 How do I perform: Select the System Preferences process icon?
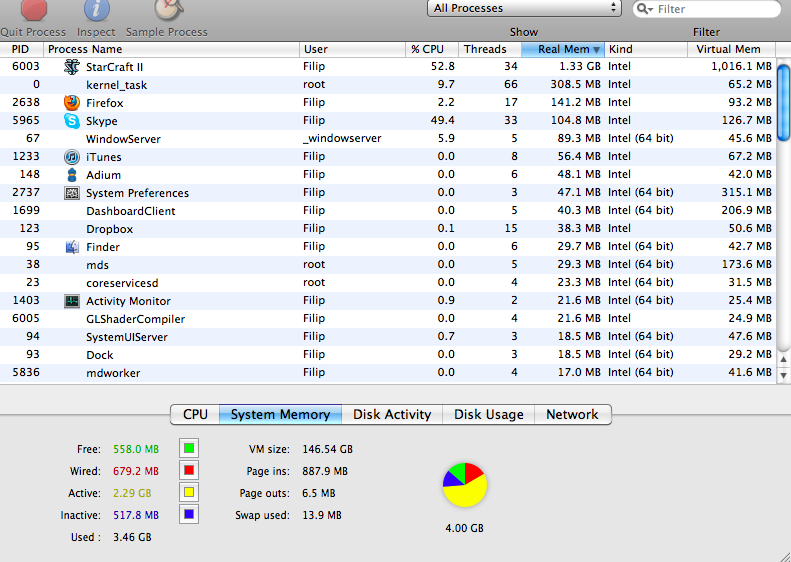(72, 193)
